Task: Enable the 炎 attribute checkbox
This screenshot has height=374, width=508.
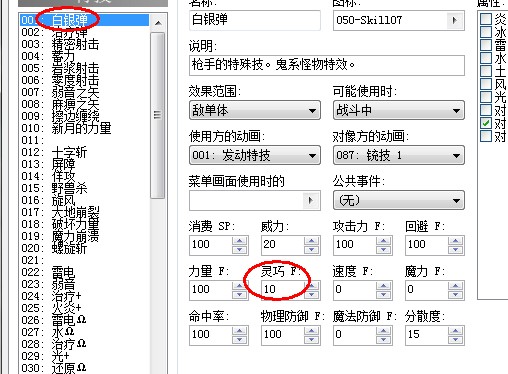Action: click(x=486, y=19)
